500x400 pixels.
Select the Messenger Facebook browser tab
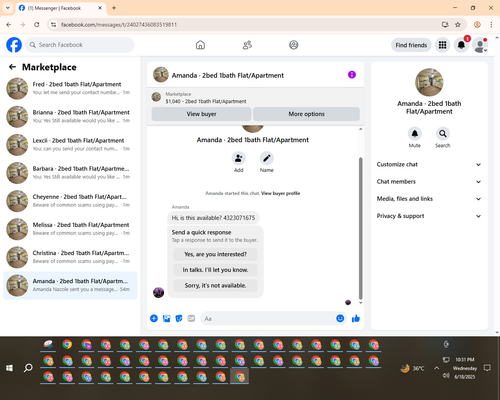pos(61,8)
